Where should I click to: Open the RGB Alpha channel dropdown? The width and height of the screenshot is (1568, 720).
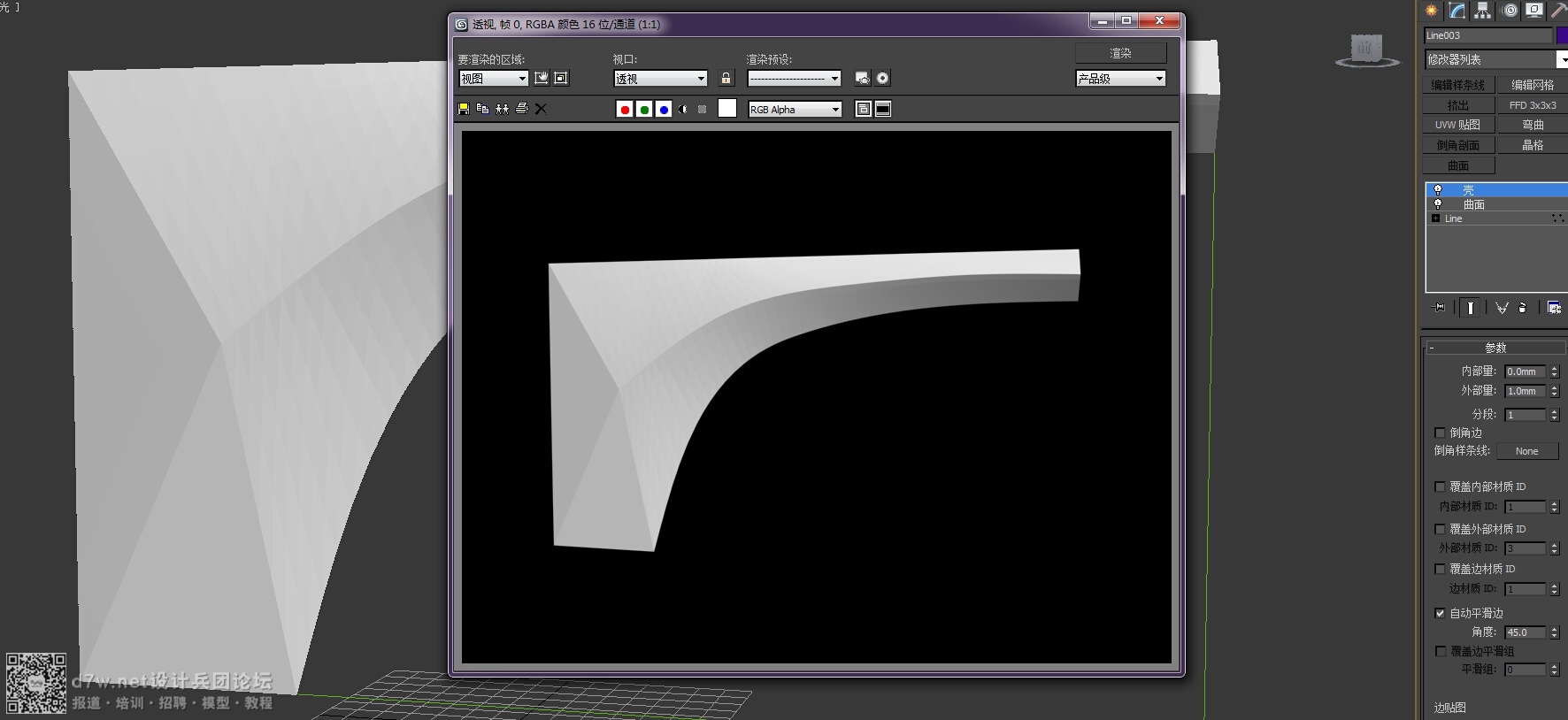tap(795, 109)
